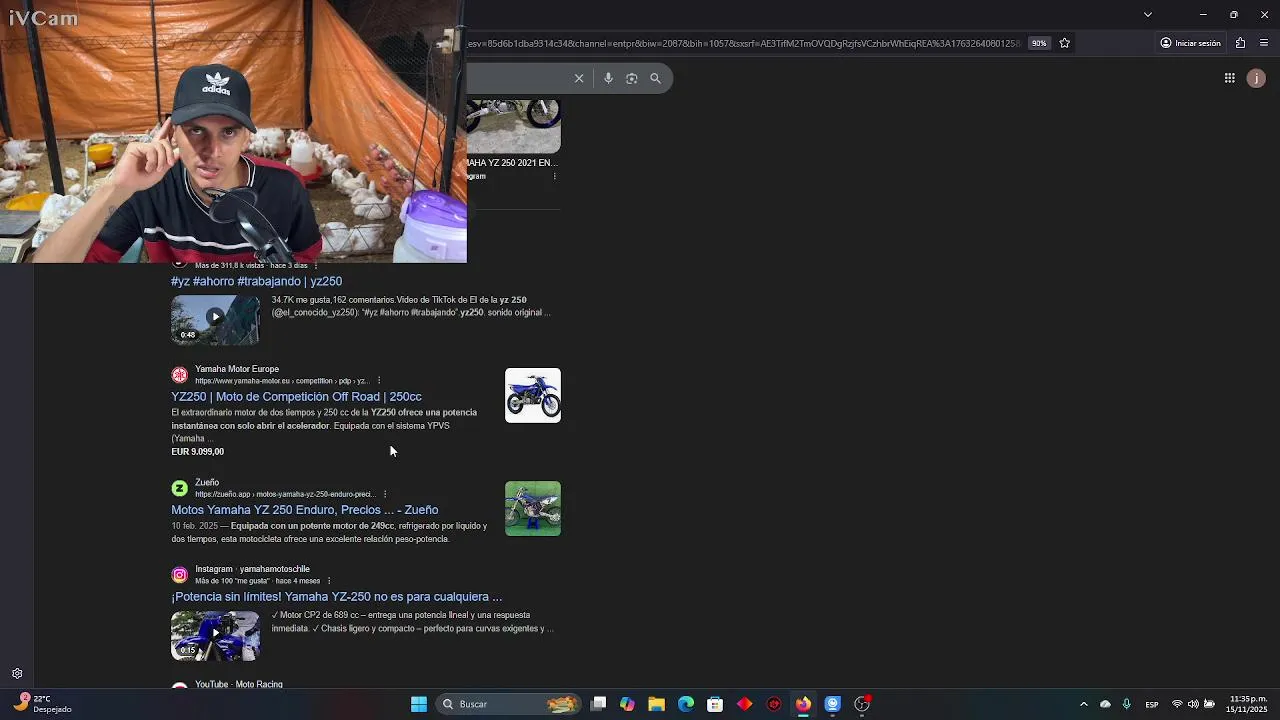Open the volume control in tray
Image resolution: width=1280 pixels, height=720 pixels.
[x=1193, y=704]
